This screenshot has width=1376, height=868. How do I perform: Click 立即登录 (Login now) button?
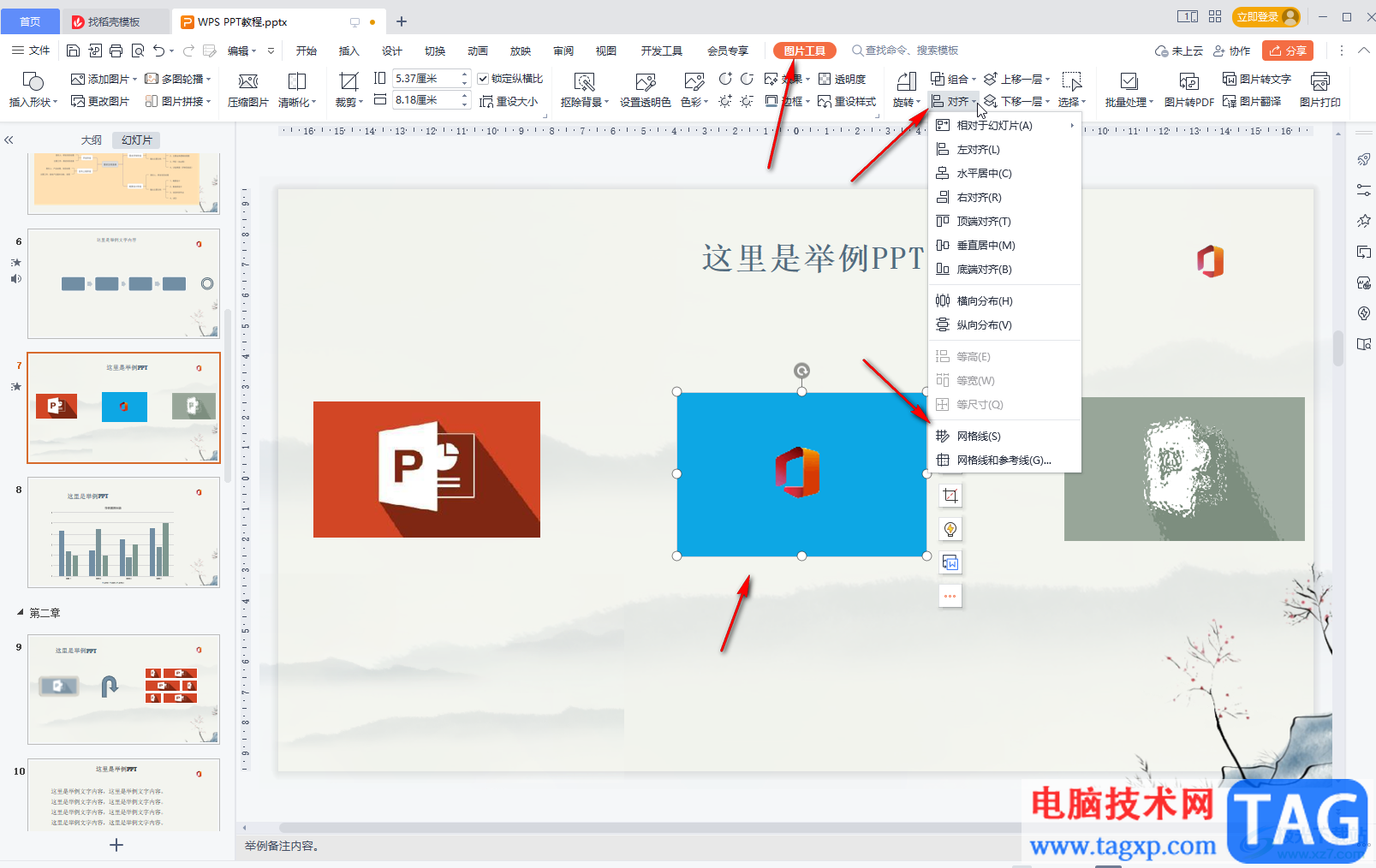tap(1266, 16)
